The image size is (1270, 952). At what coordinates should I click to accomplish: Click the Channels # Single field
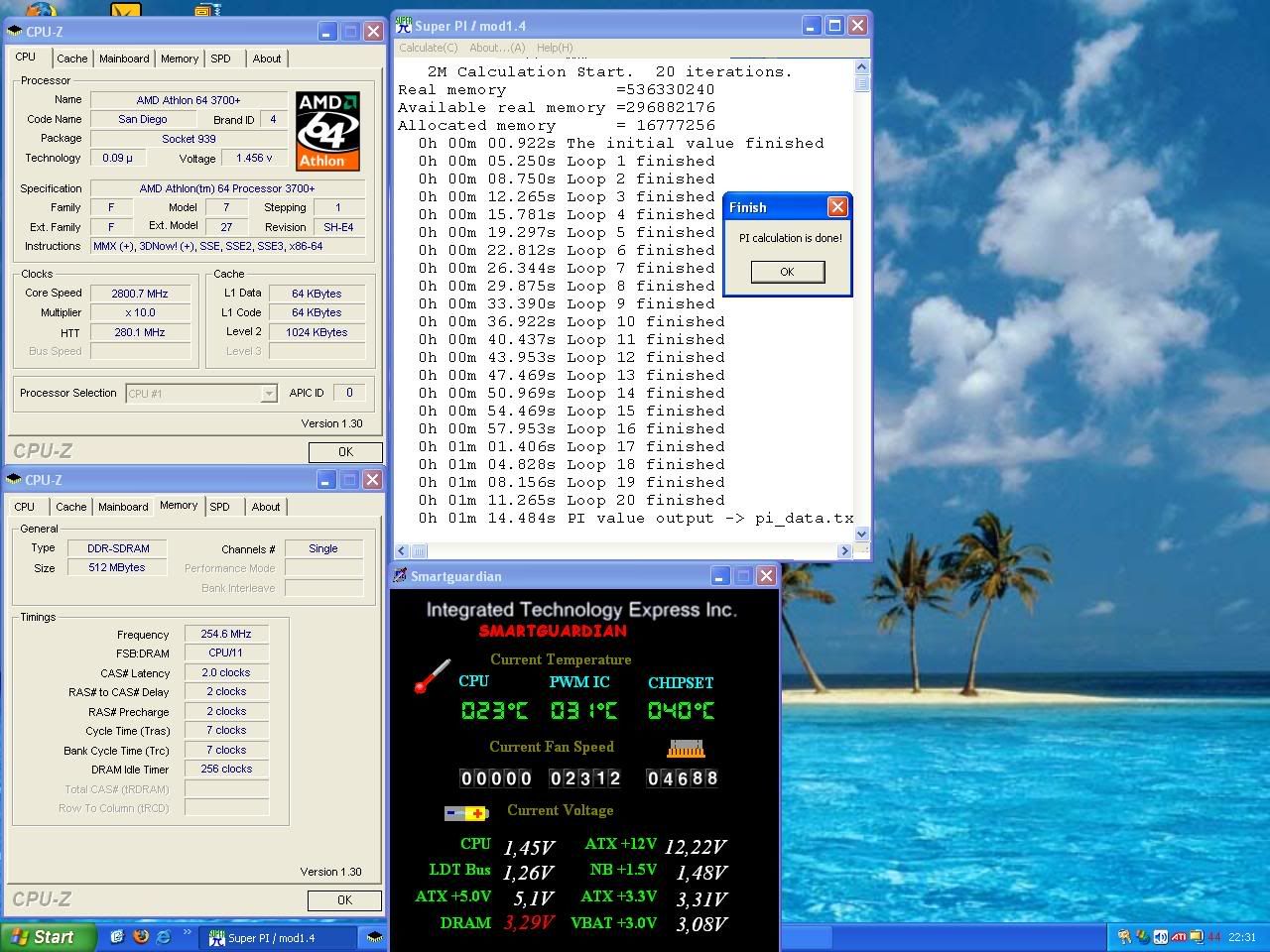click(x=323, y=548)
